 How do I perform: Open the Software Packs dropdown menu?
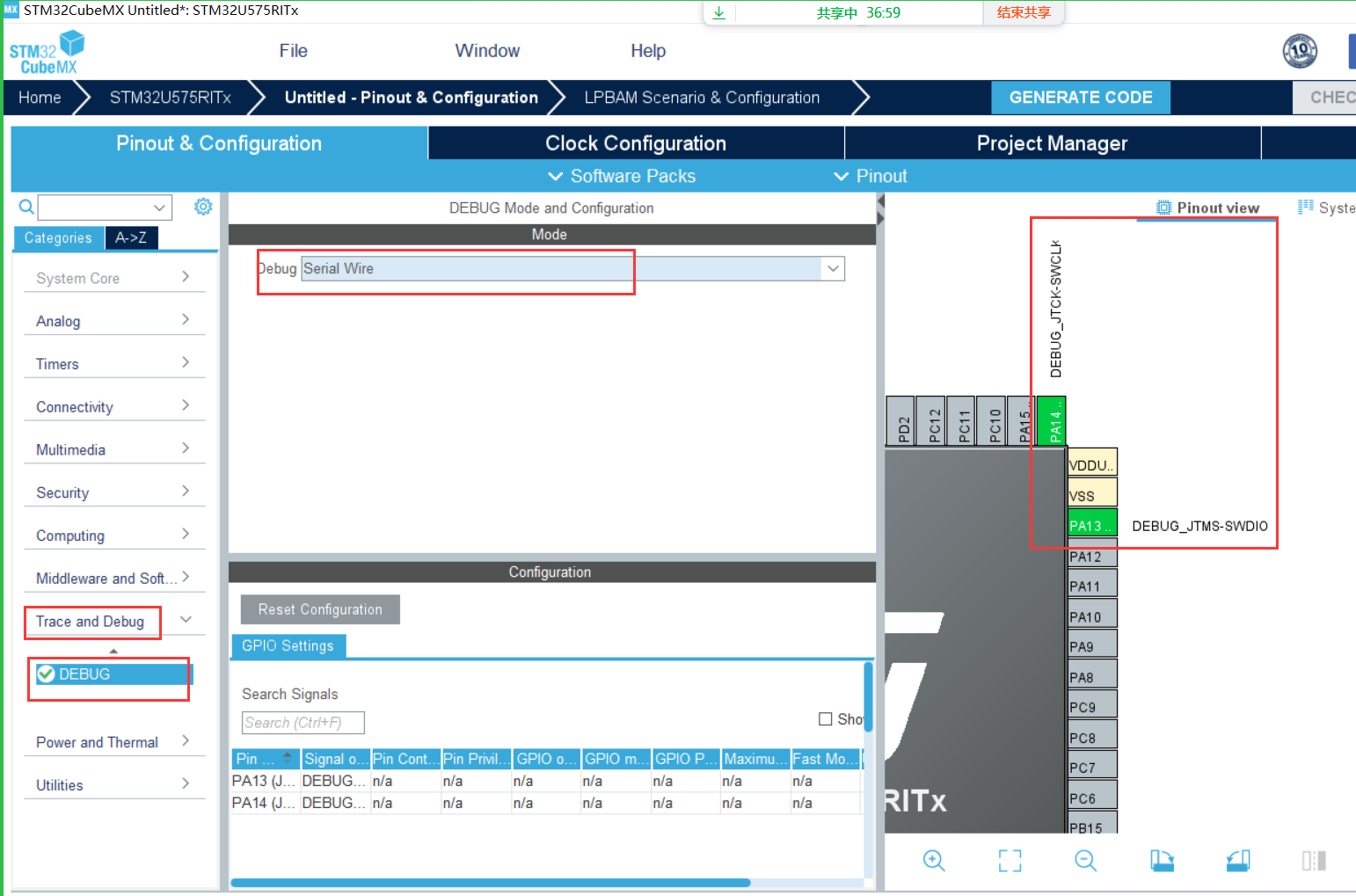click(x=622, y=176)
